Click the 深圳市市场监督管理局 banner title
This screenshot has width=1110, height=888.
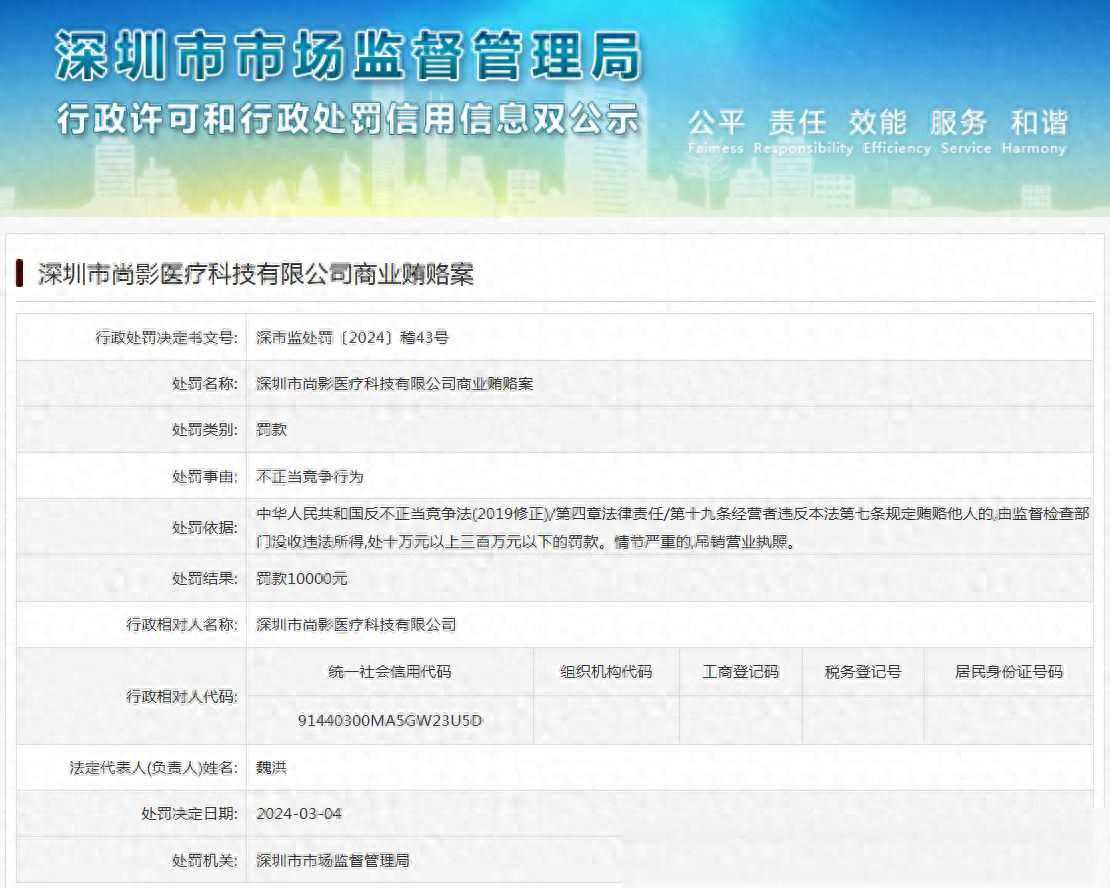coord(346,55)
